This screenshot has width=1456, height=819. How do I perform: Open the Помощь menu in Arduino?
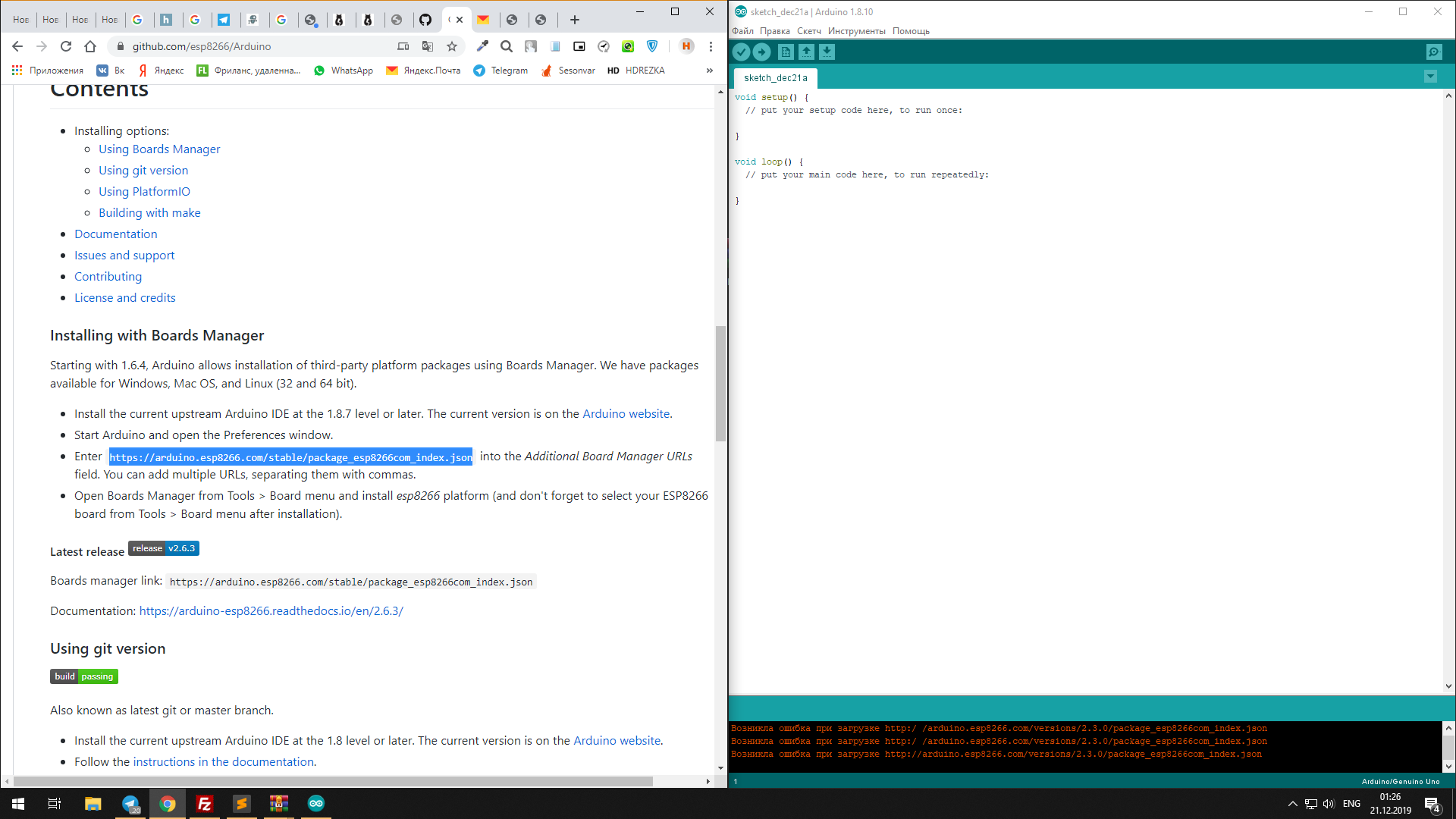coord(911,31)
